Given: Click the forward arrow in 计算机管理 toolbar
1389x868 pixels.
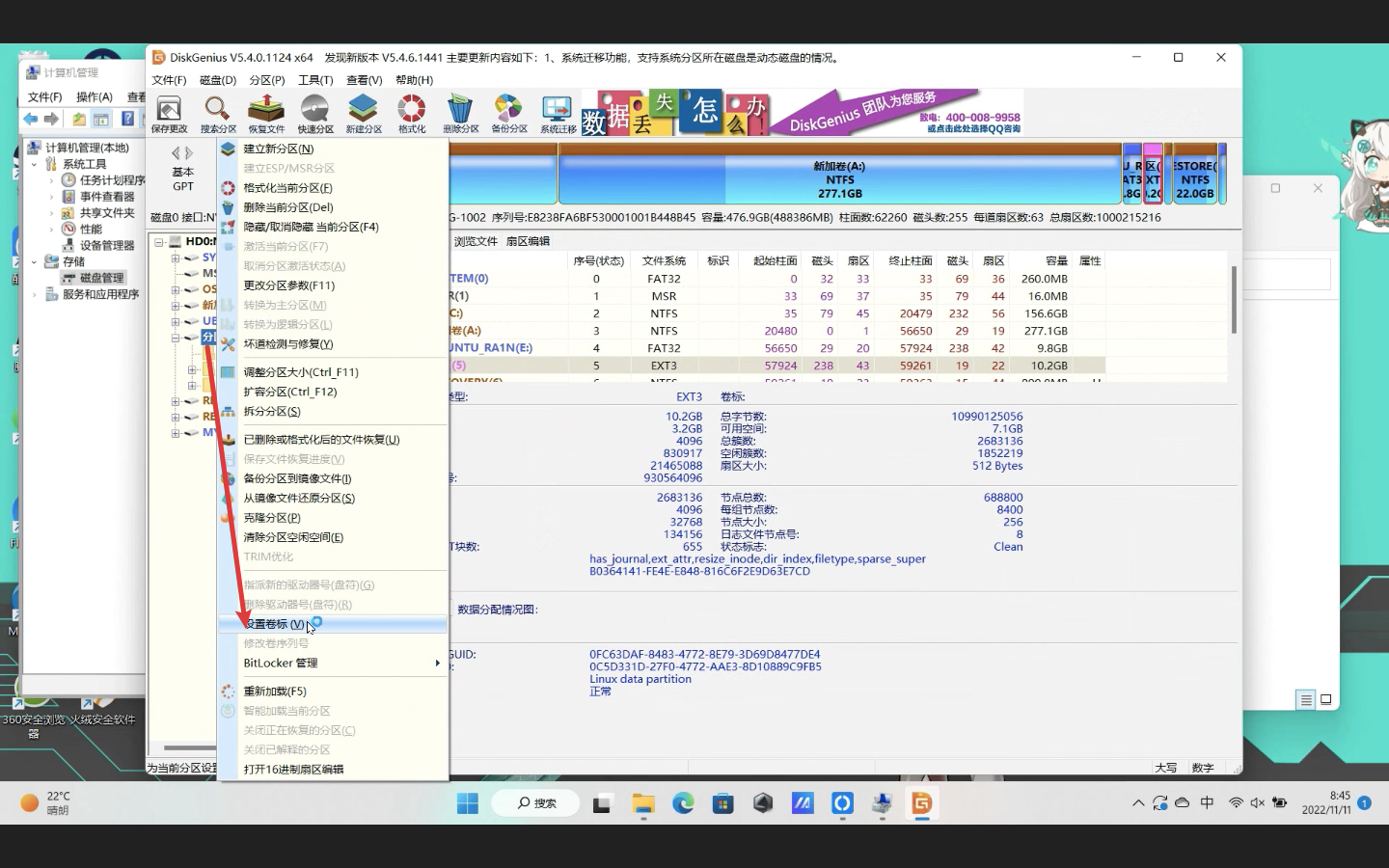Looking at the screenshot, I should point(51,119).
